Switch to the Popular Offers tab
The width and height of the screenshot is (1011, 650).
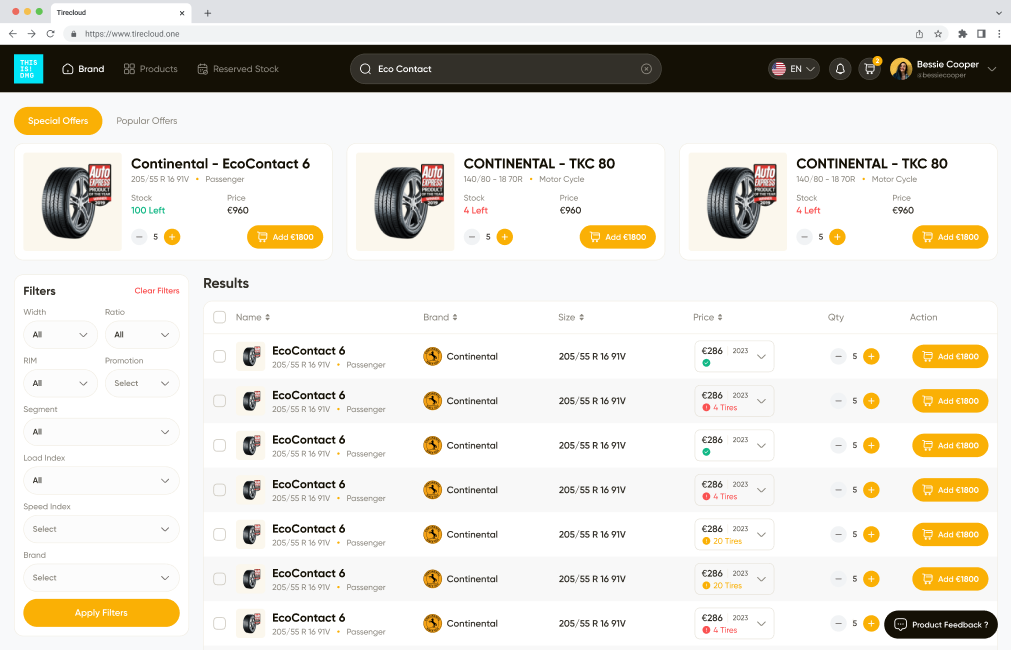click(146, 121)
